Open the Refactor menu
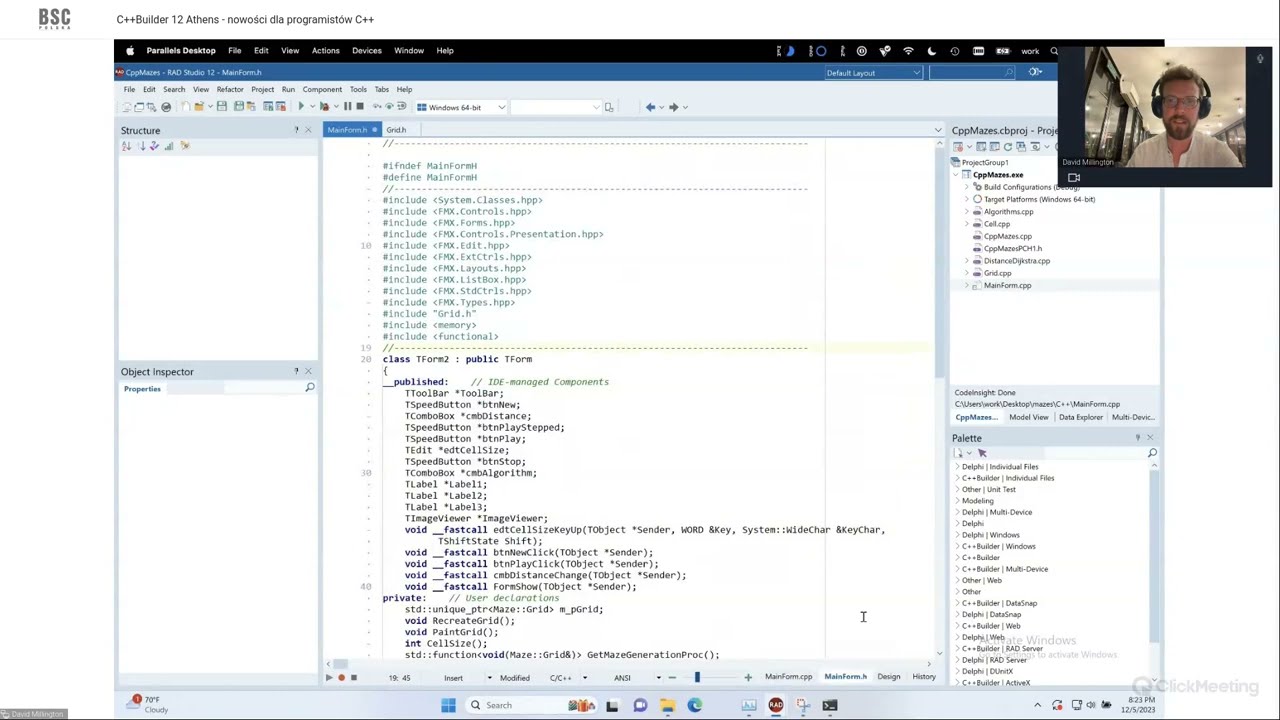 [x=230, y=89]
